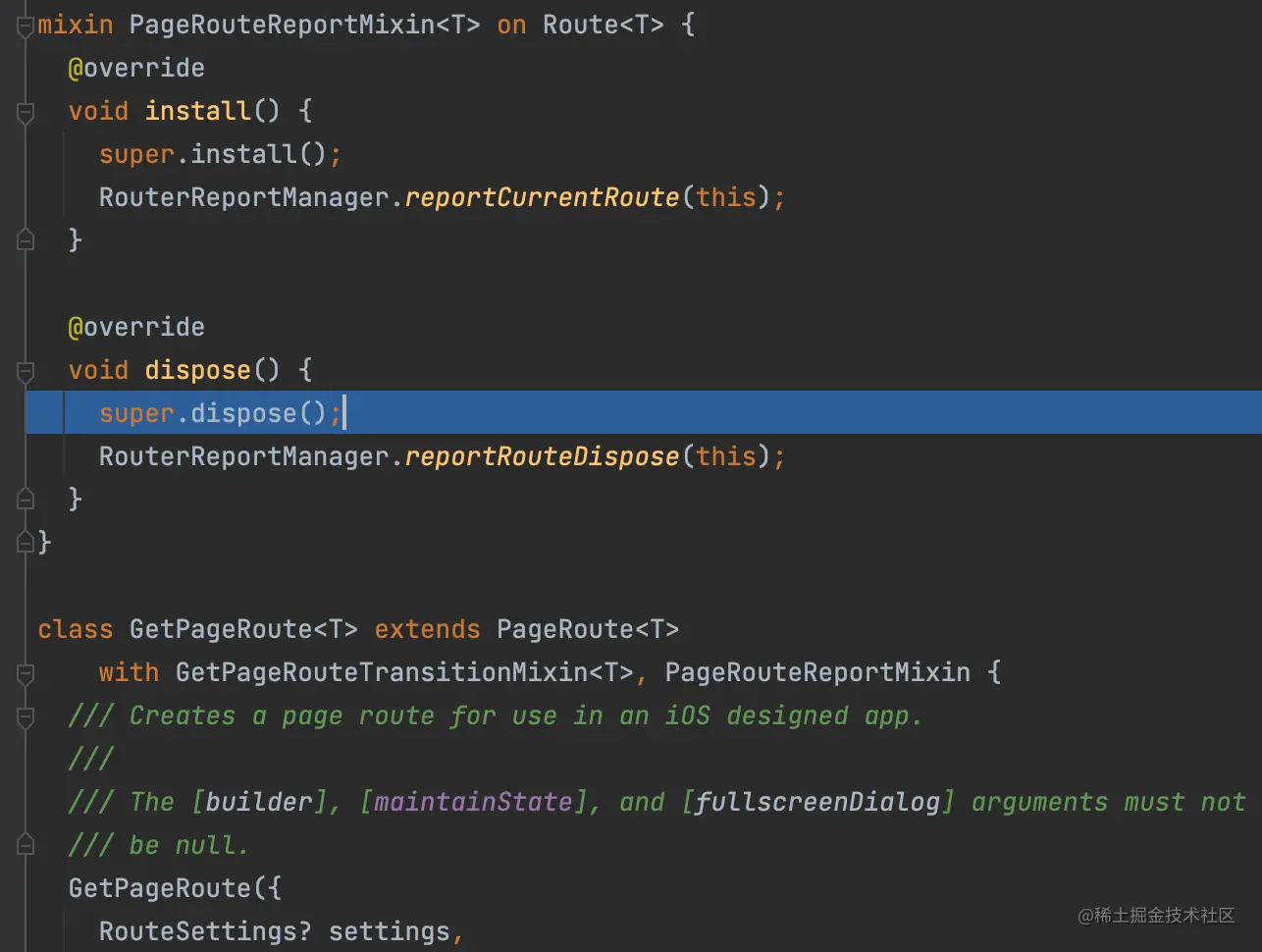1262x952 pixels.
Task: Click the [maintainState] doc reference
Action: tap(473, 802)
